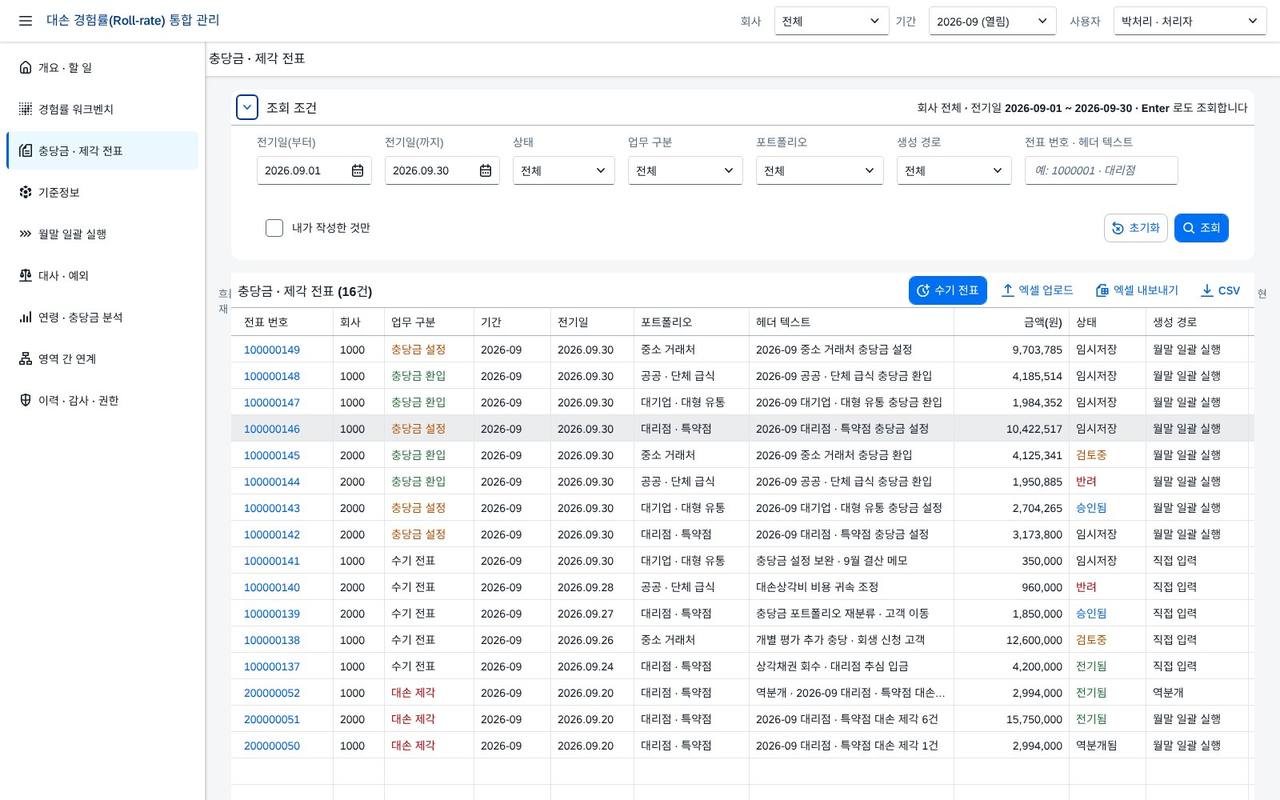Open calendar picker for 전기일(부터)
This screenshot has height=800, width=1280.
(x=357, y=171)
